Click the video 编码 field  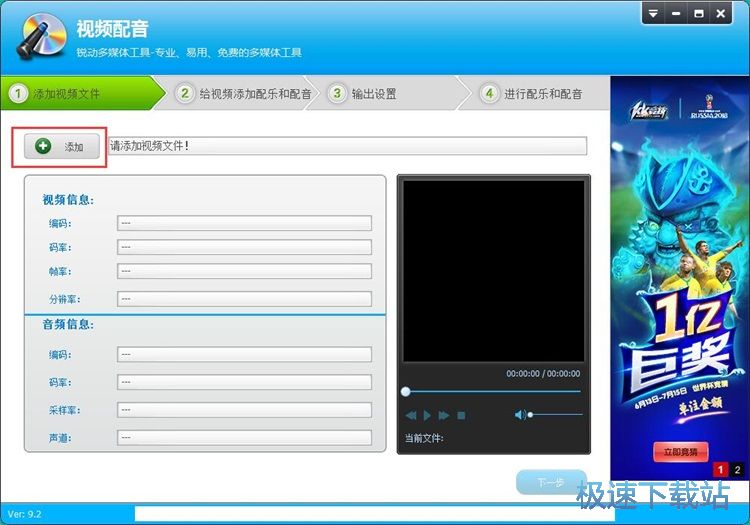coord(244,223)
